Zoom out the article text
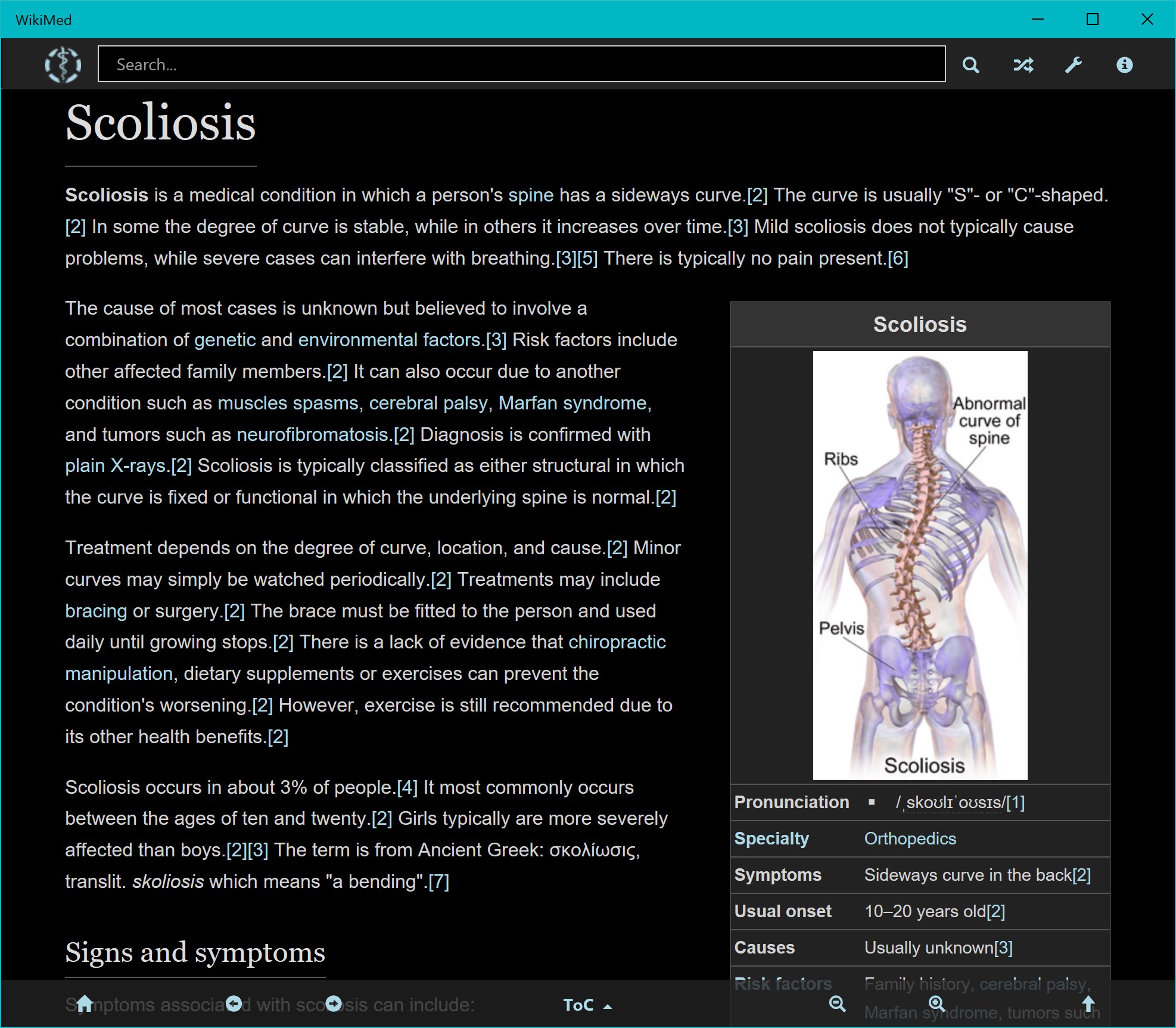 click(837, 1004)
